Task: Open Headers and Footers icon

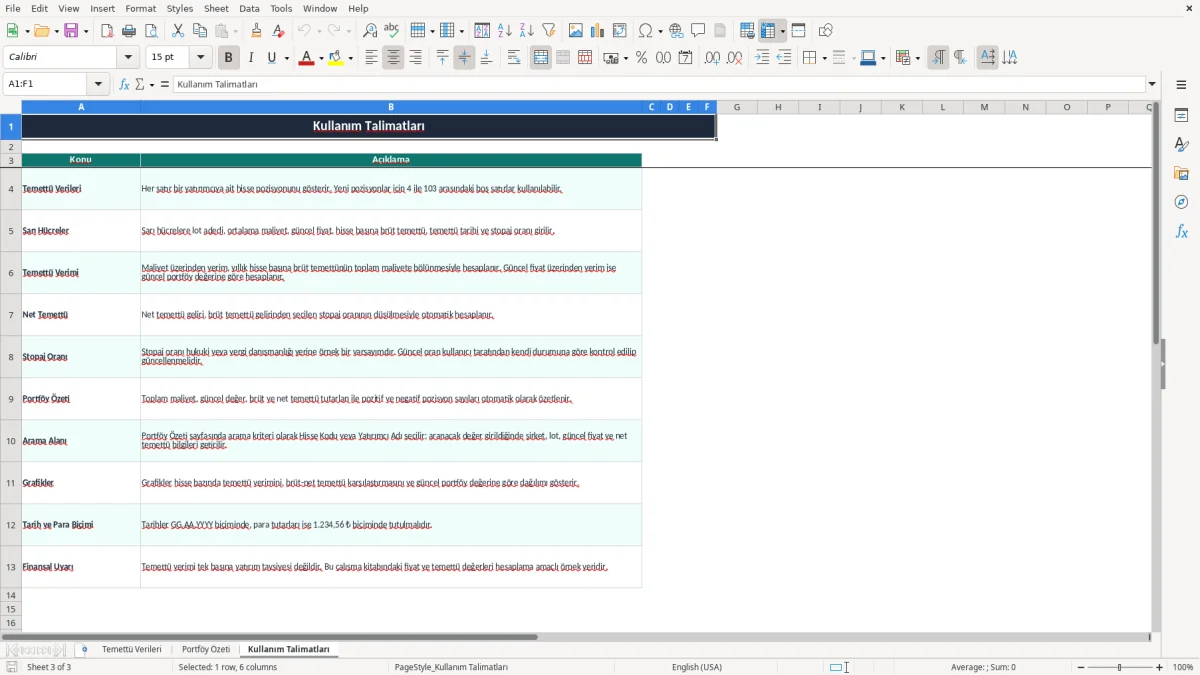Action: (x=721, y=31)
